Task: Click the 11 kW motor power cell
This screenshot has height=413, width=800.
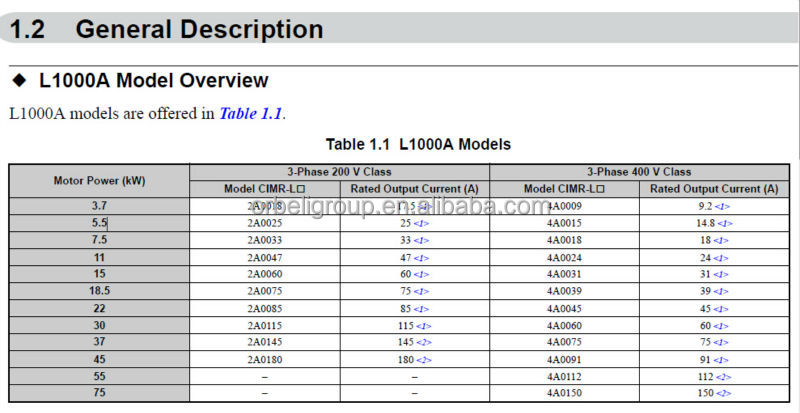Action: click(99, 257)
